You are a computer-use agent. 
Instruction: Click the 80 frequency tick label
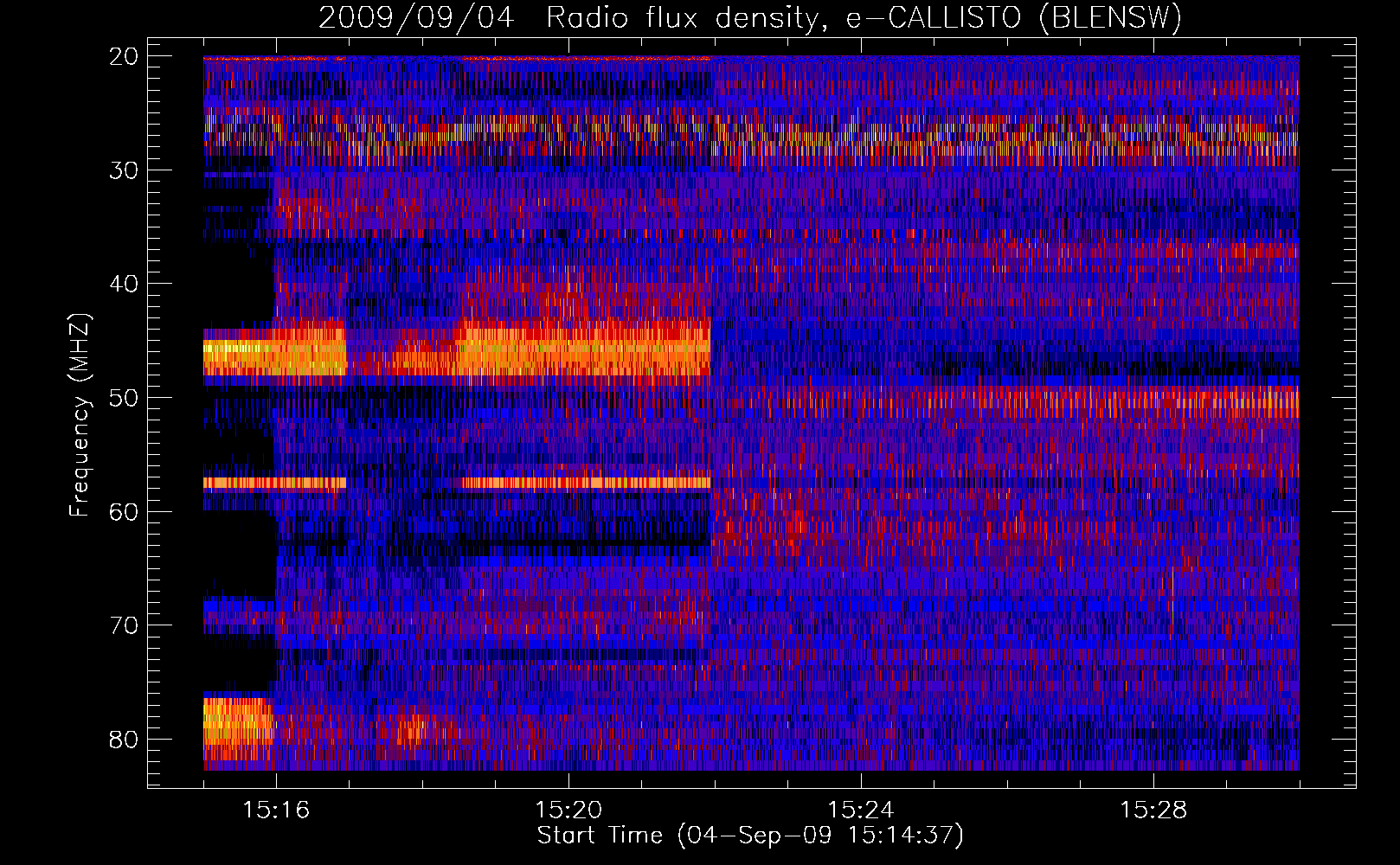pos(124,740)
